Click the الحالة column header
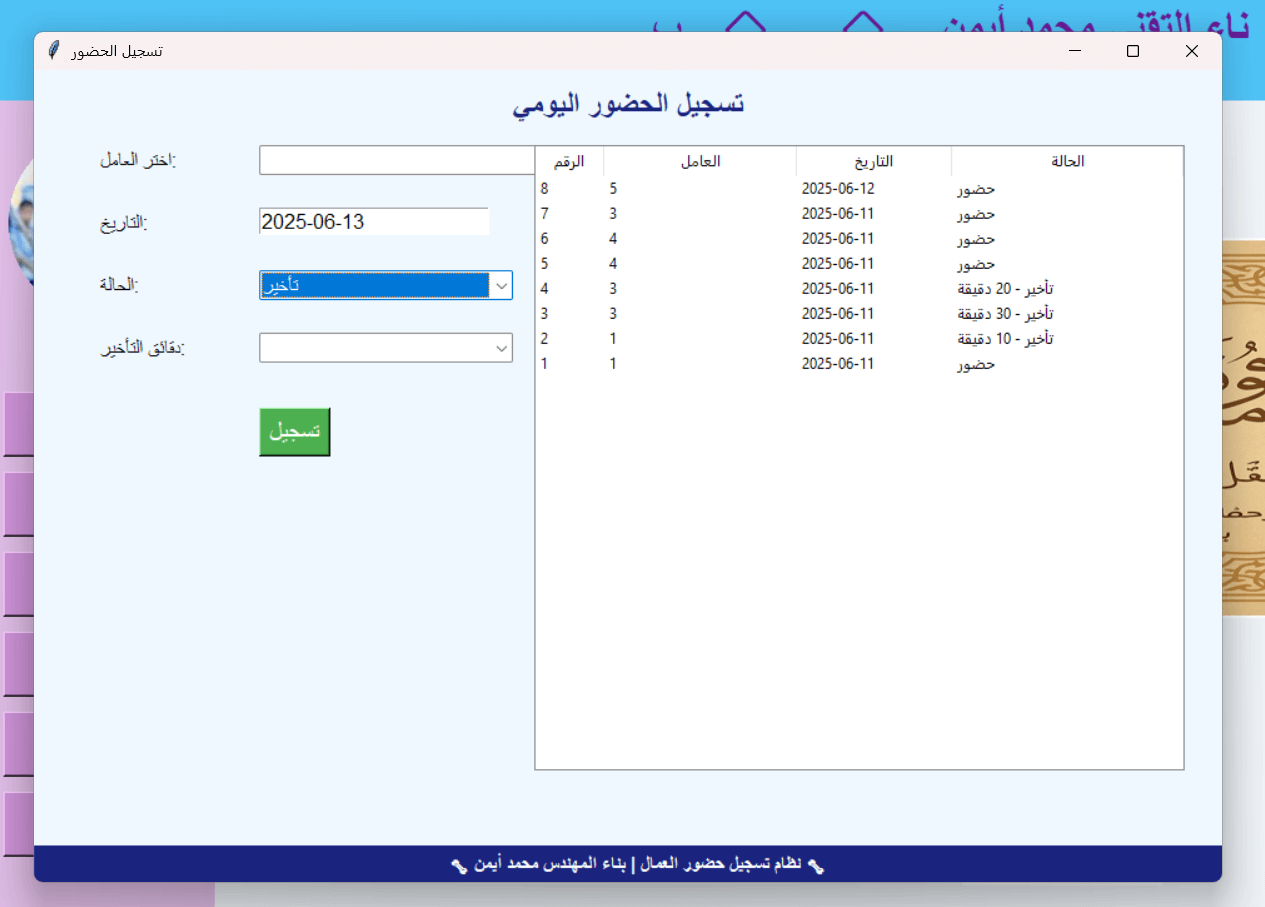Screen dimensions: 1265x907 (x=1067, y=161)
